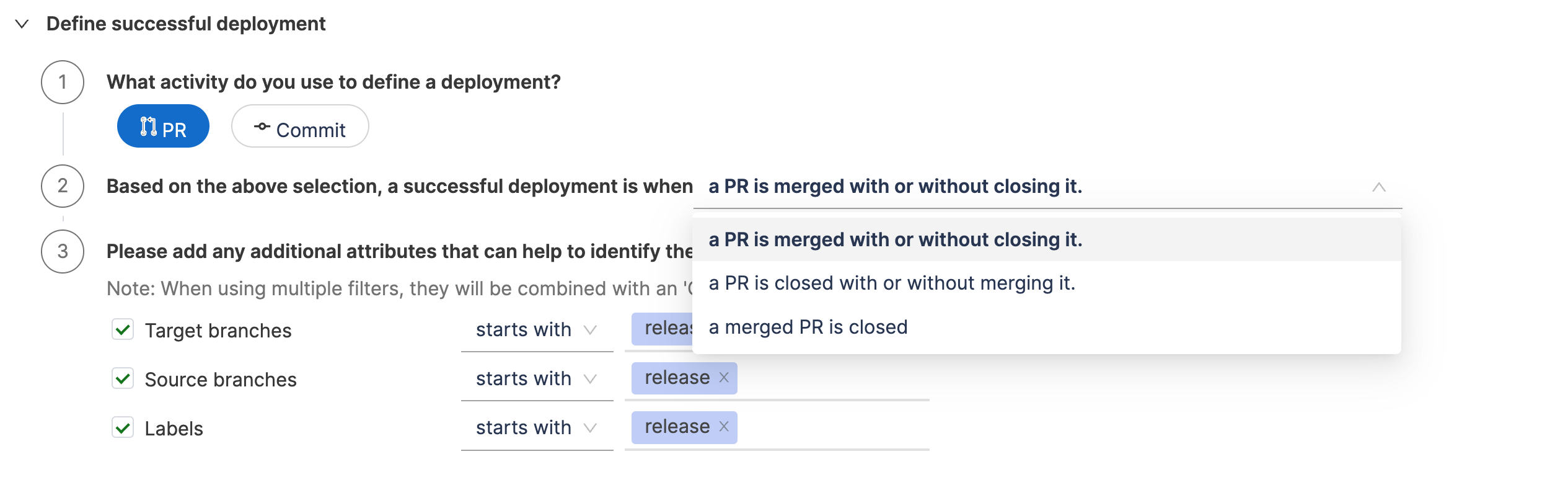Uncheck the Source branches checkbox
Viewport: 1568px width, 490px height.
pos(123,378)
